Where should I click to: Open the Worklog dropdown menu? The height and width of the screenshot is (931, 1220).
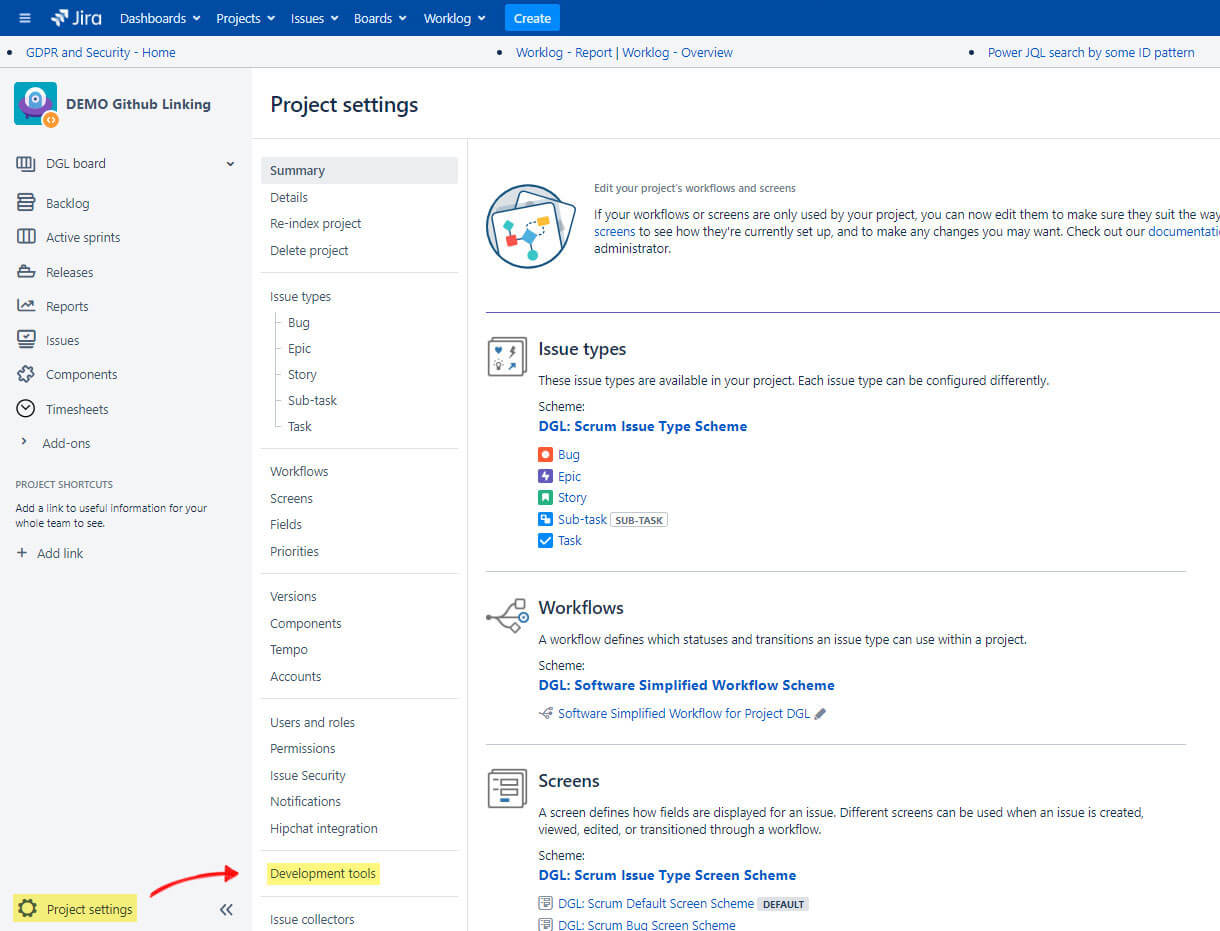[455, 18]
